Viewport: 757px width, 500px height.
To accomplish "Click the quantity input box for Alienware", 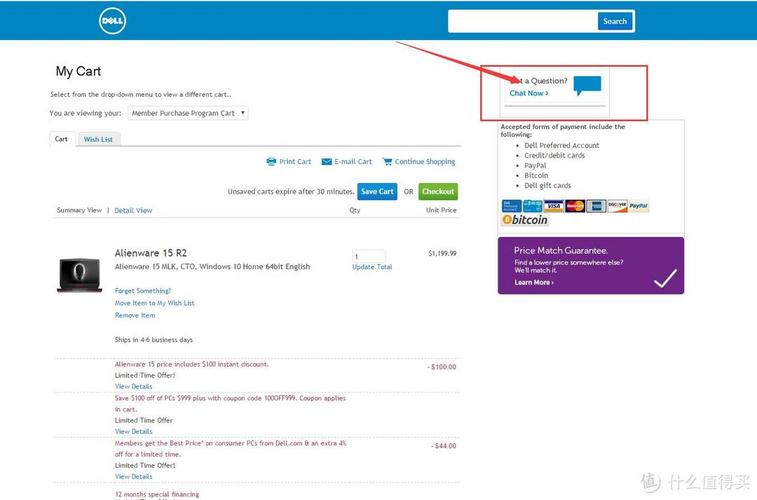I will point(369,256).
